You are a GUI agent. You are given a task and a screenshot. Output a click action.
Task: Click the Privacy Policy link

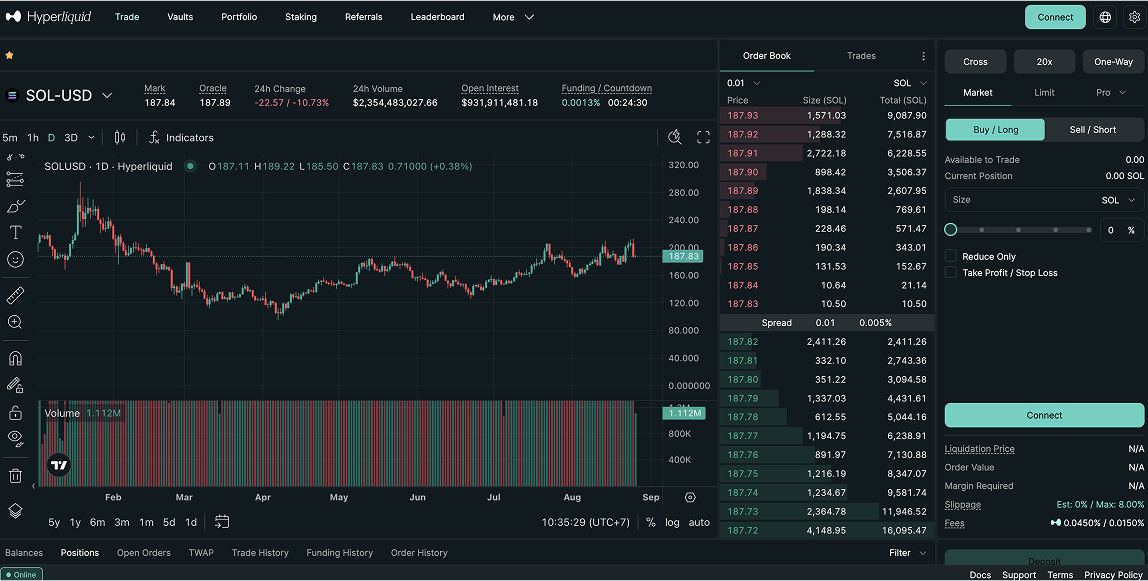[1113, 575]
